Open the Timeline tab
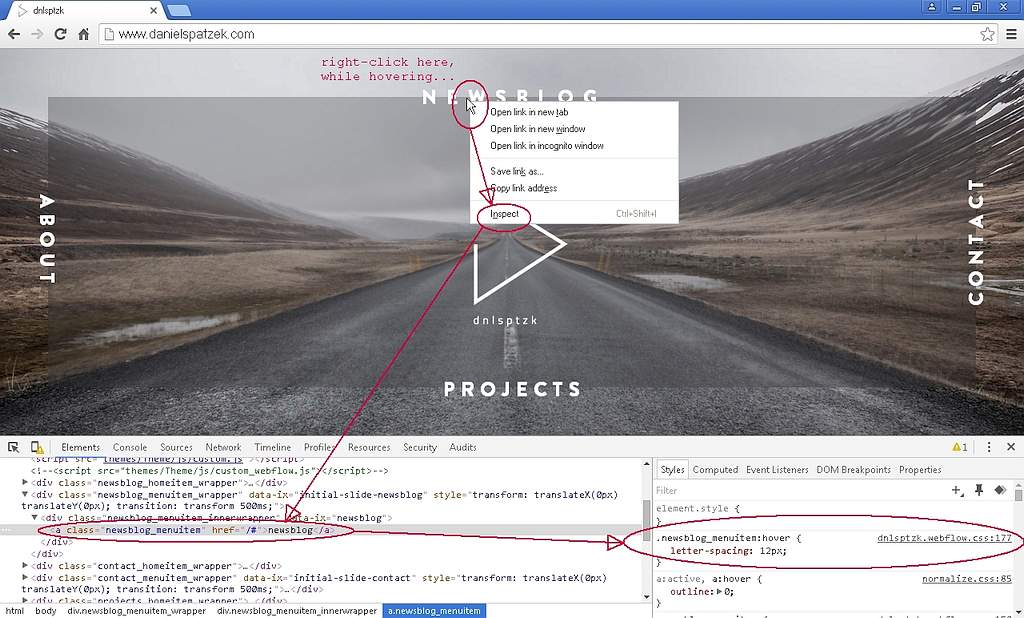 pos(272,447)
